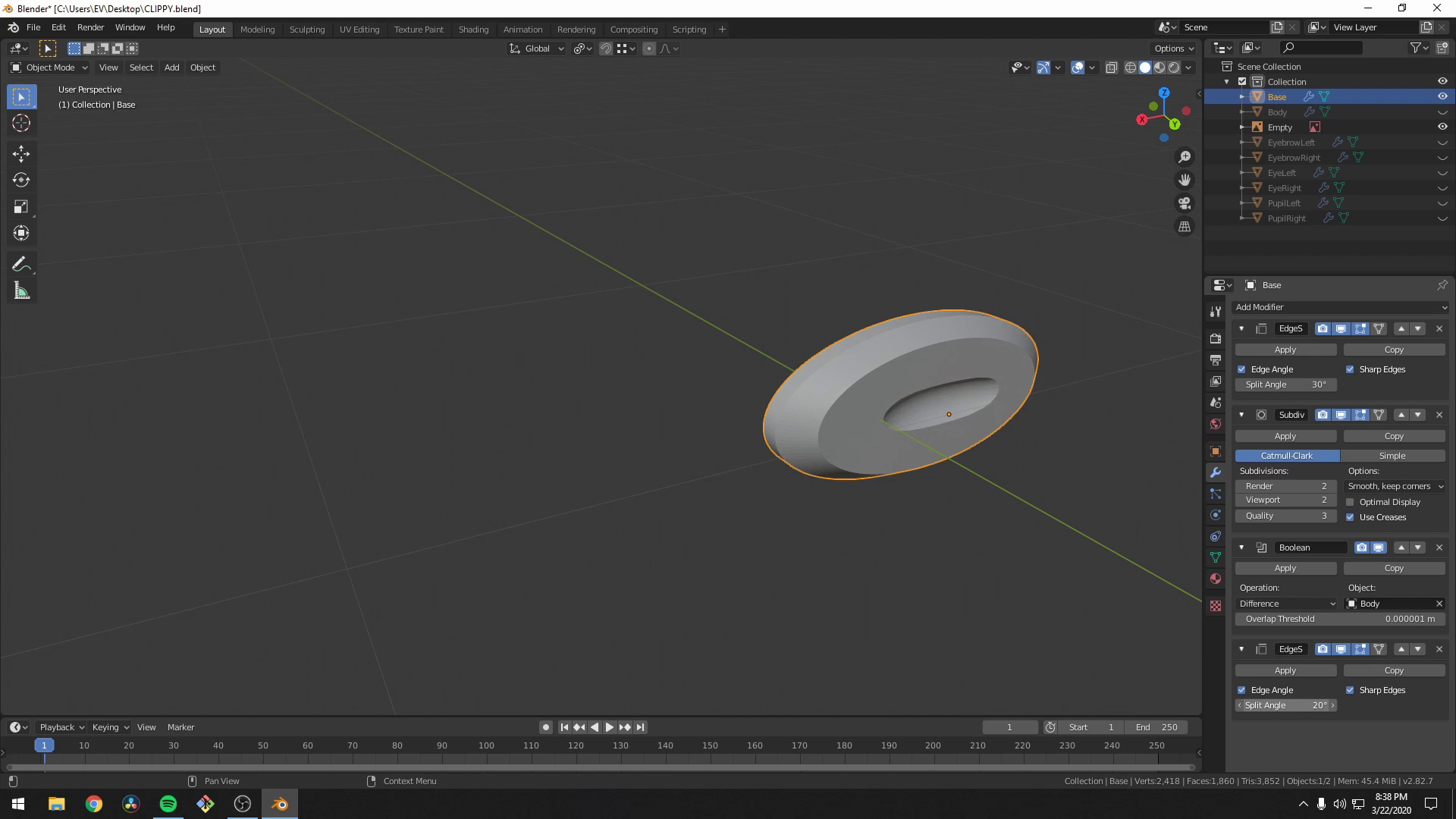The image size is (1456, 819).
Task: Open the Material Properties tab
Action: (x=1215, y=579)
